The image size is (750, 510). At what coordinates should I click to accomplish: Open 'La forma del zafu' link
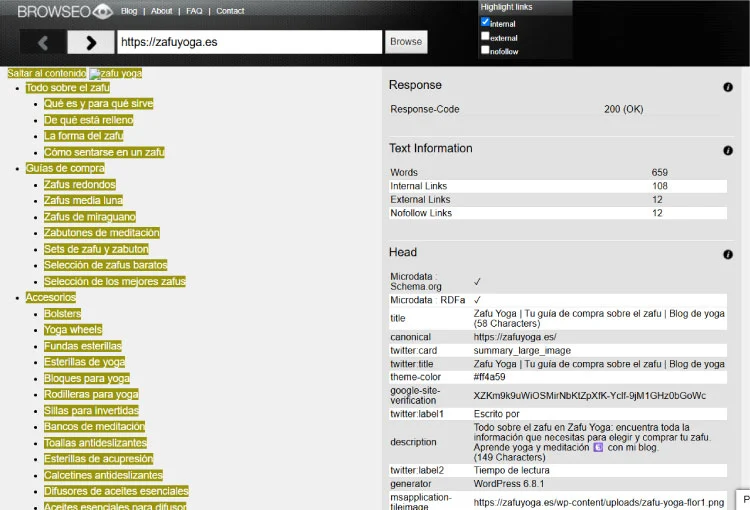[84, 136]
